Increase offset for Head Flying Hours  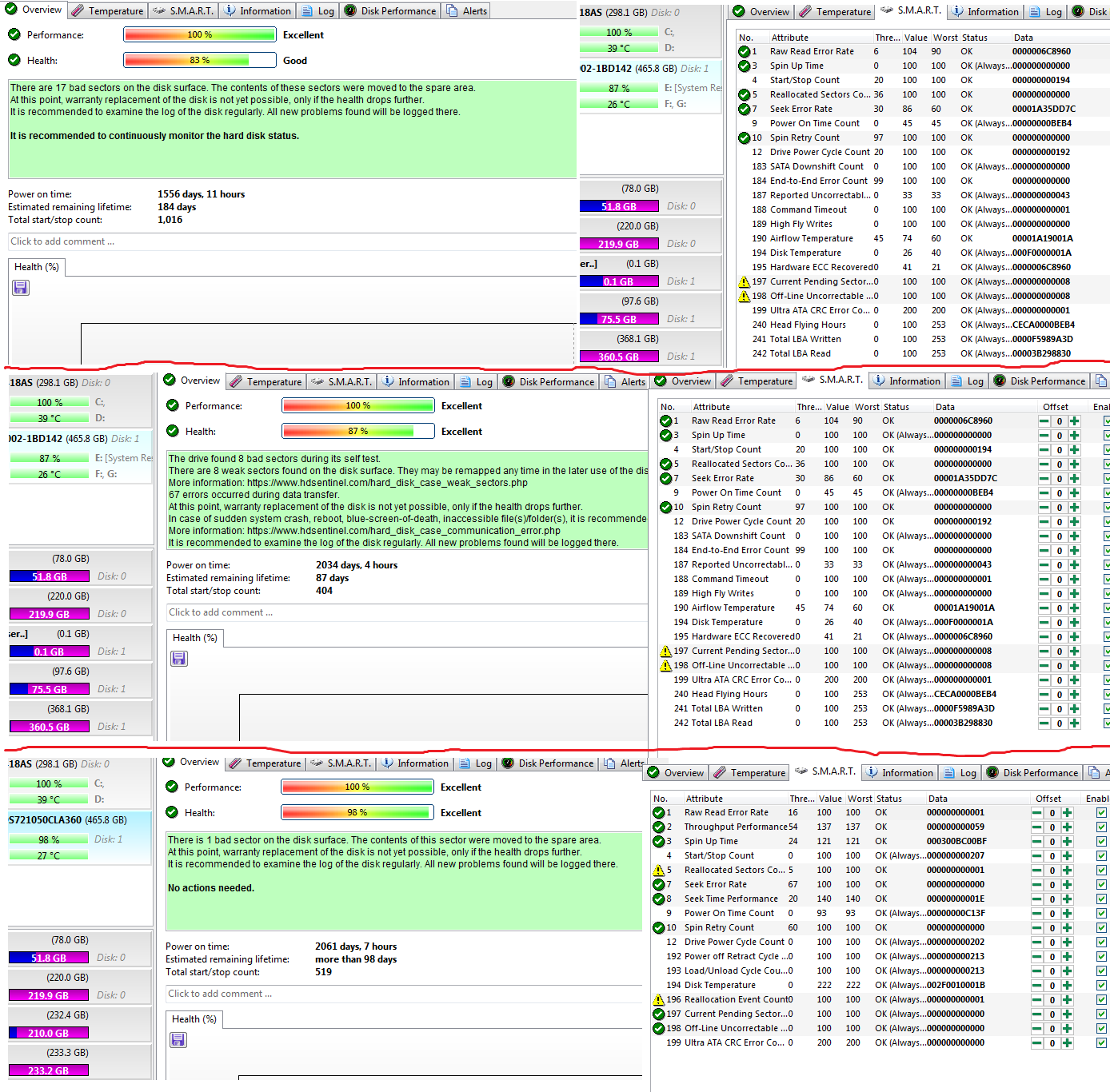[1074, 694]
